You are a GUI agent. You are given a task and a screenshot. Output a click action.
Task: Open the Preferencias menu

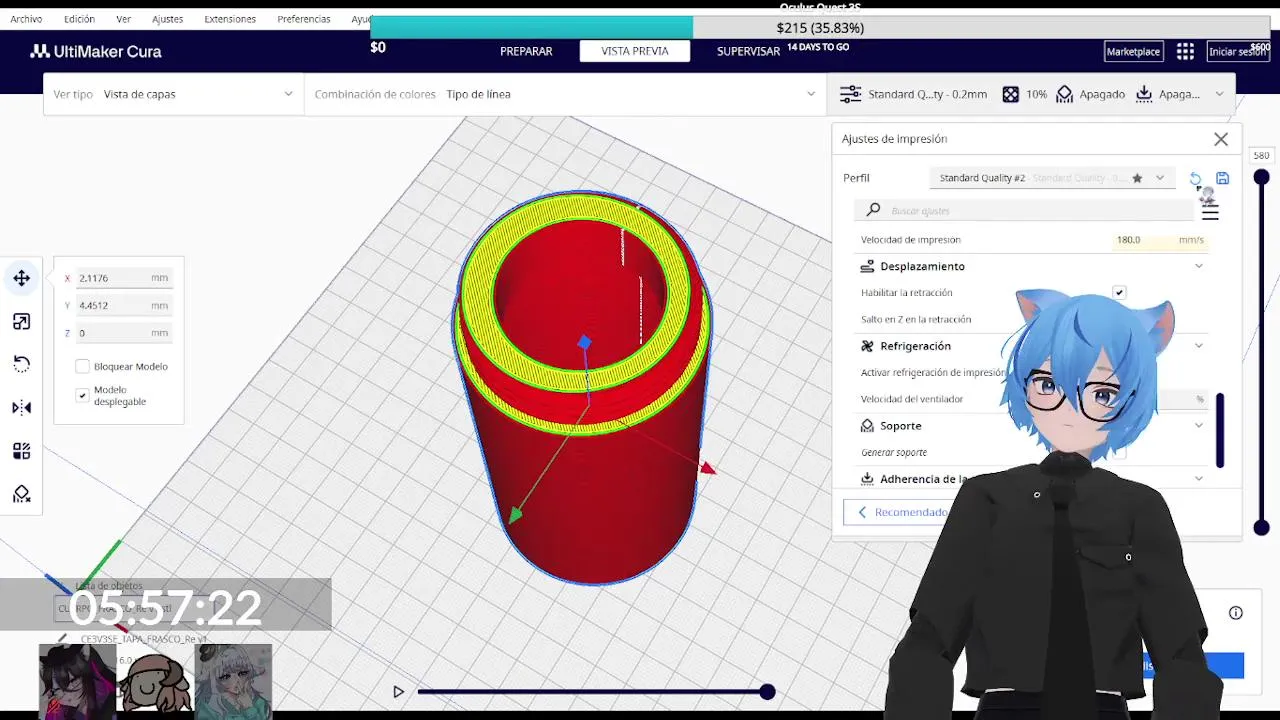[304, 19]
